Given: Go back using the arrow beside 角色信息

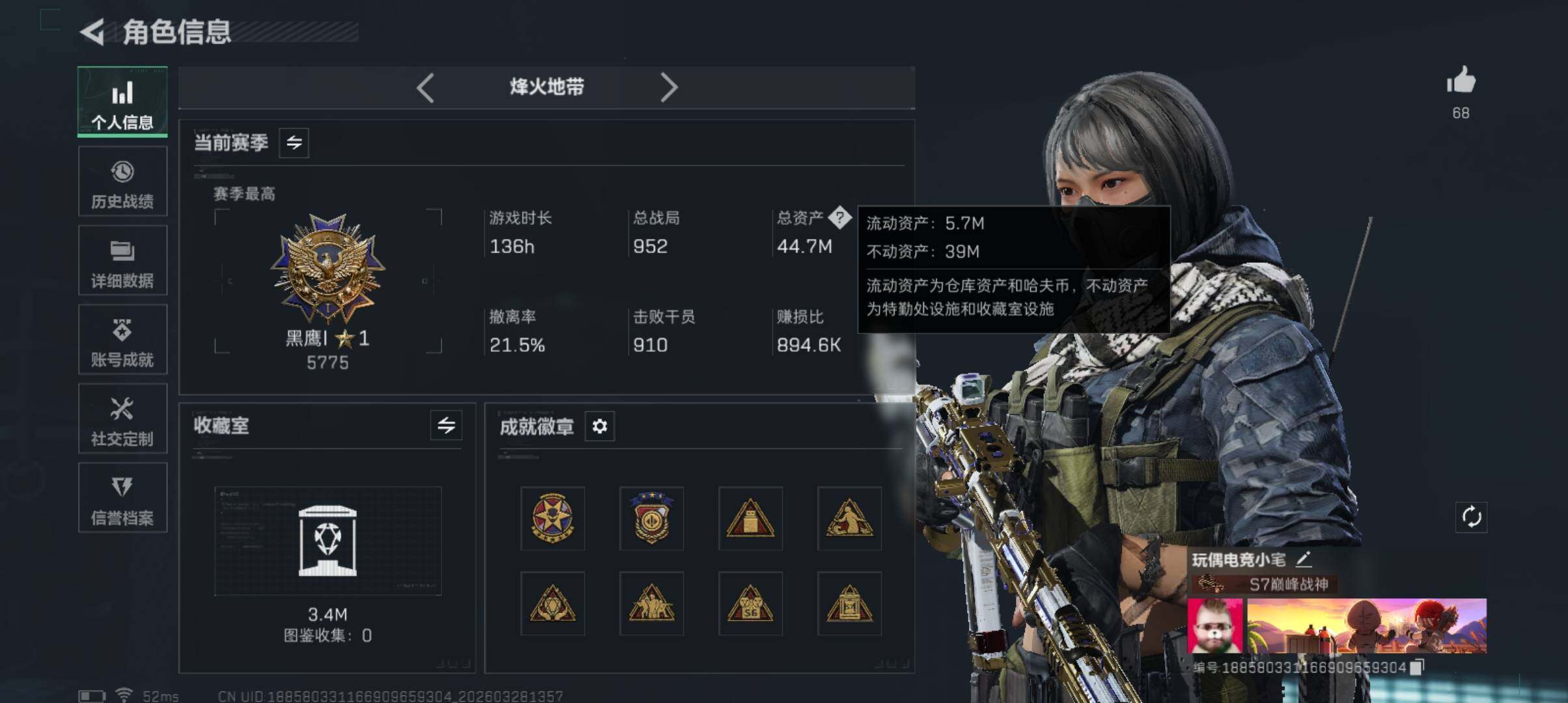Looking at the screenshot, I should click(x=92, y=32).
